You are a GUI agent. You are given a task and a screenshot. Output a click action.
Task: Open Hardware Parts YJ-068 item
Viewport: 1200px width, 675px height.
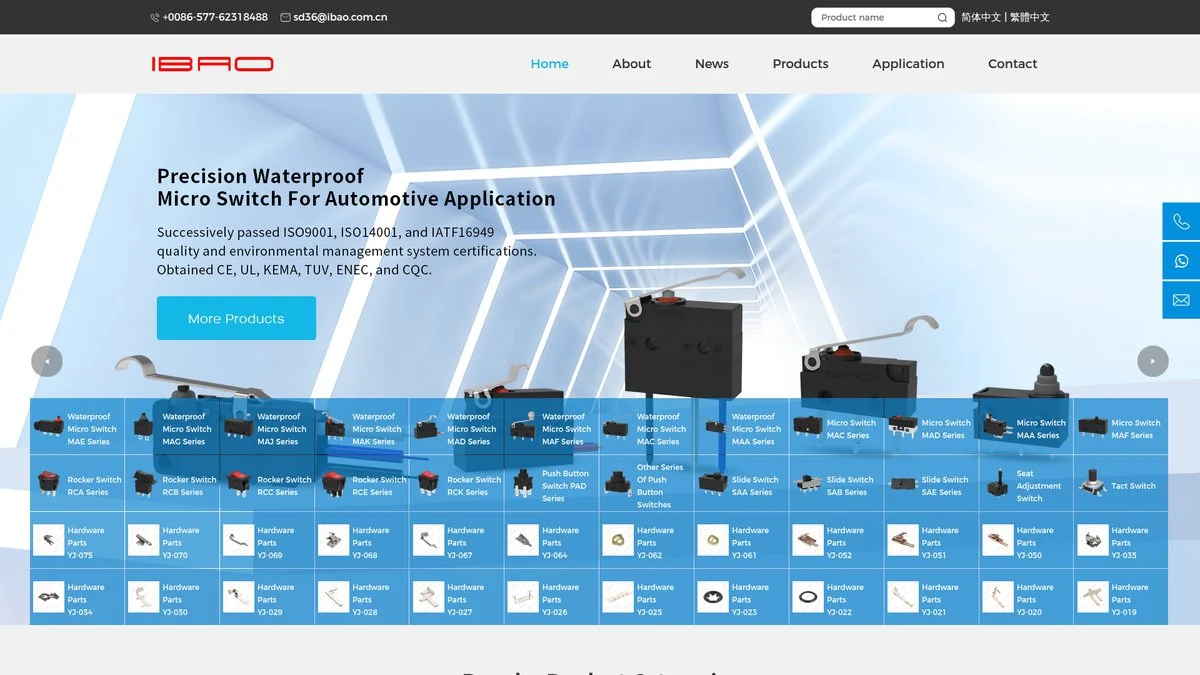pos(362,541)
